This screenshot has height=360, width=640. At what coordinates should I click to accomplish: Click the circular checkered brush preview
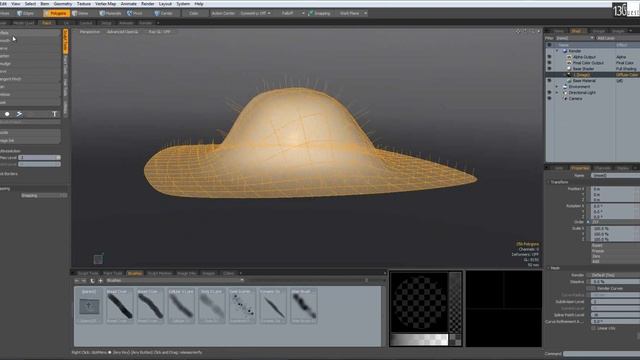pyautogui.click(x=419, y=302)
